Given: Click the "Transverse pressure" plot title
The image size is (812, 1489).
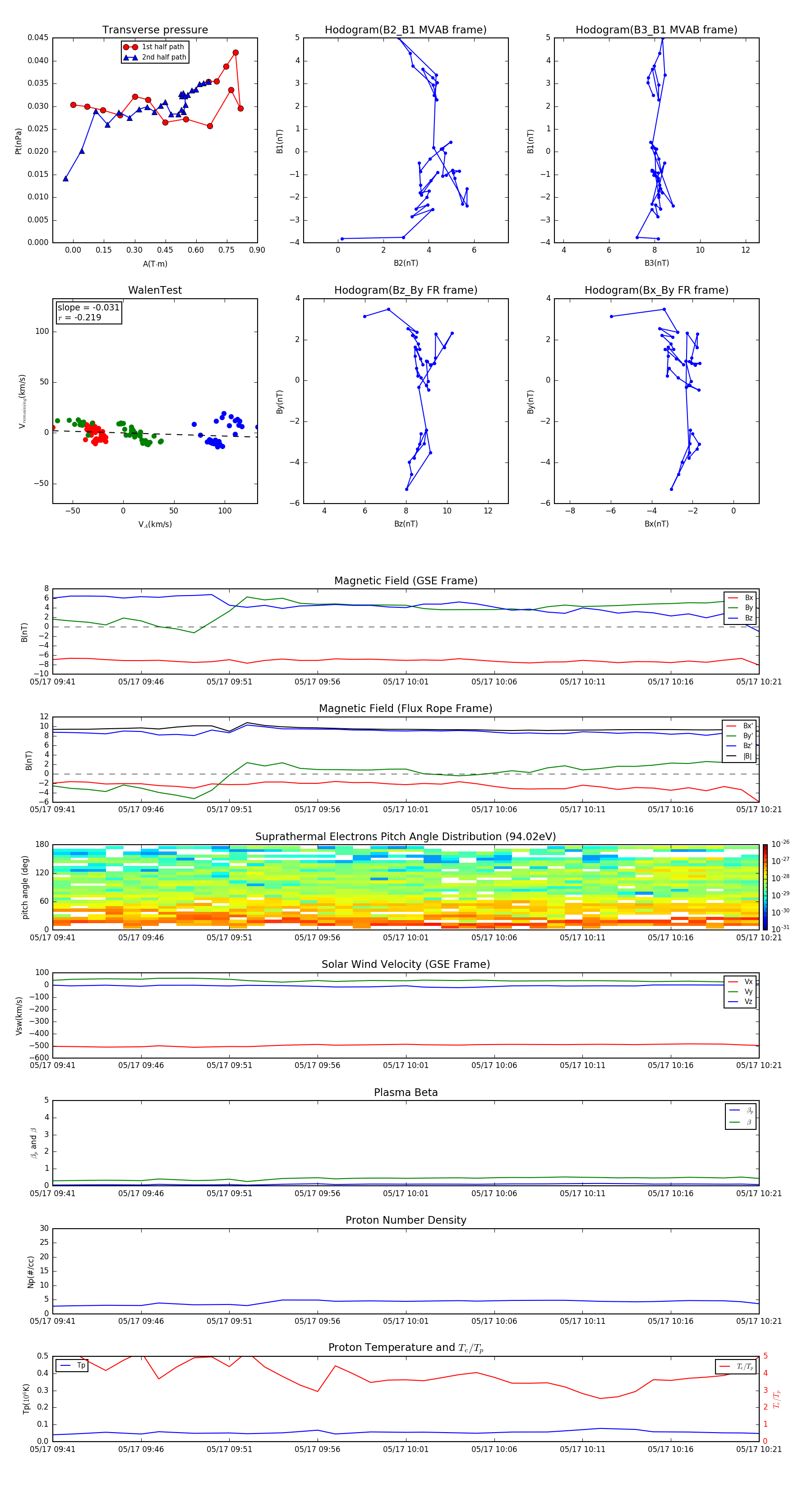Looking at the screenshot, I should [155, 30].
